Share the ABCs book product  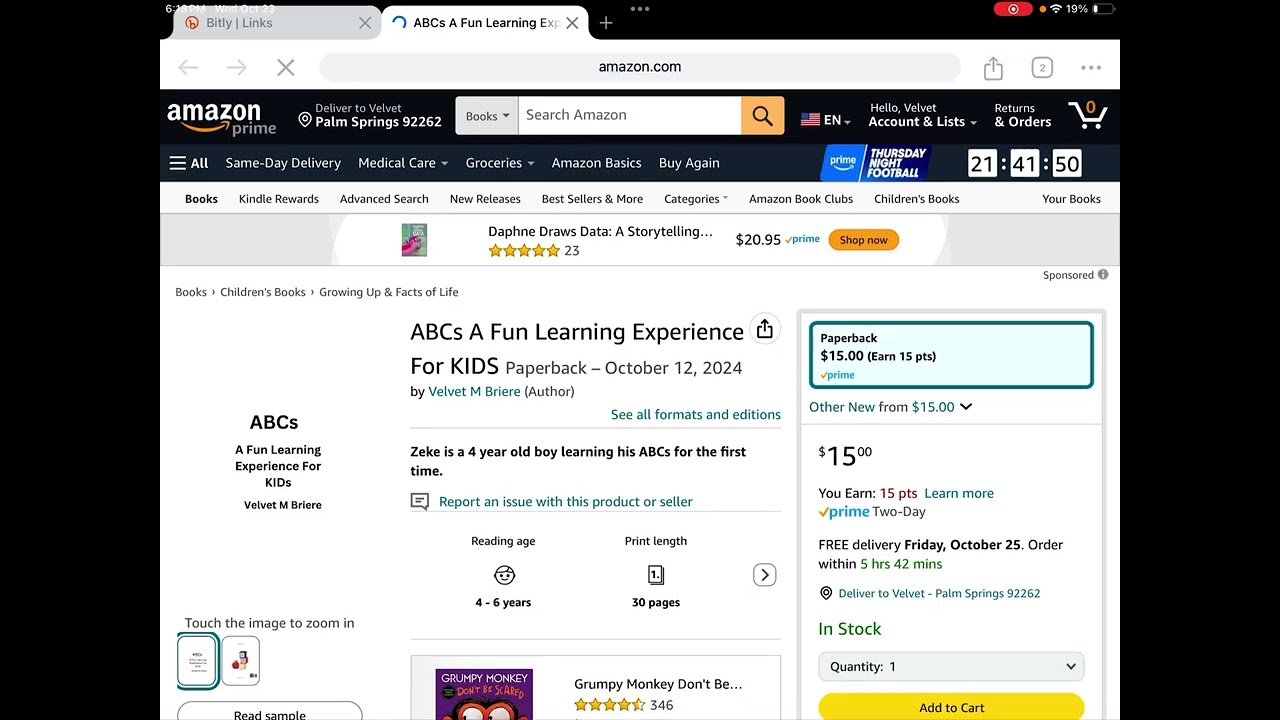[x=765, y=329]
